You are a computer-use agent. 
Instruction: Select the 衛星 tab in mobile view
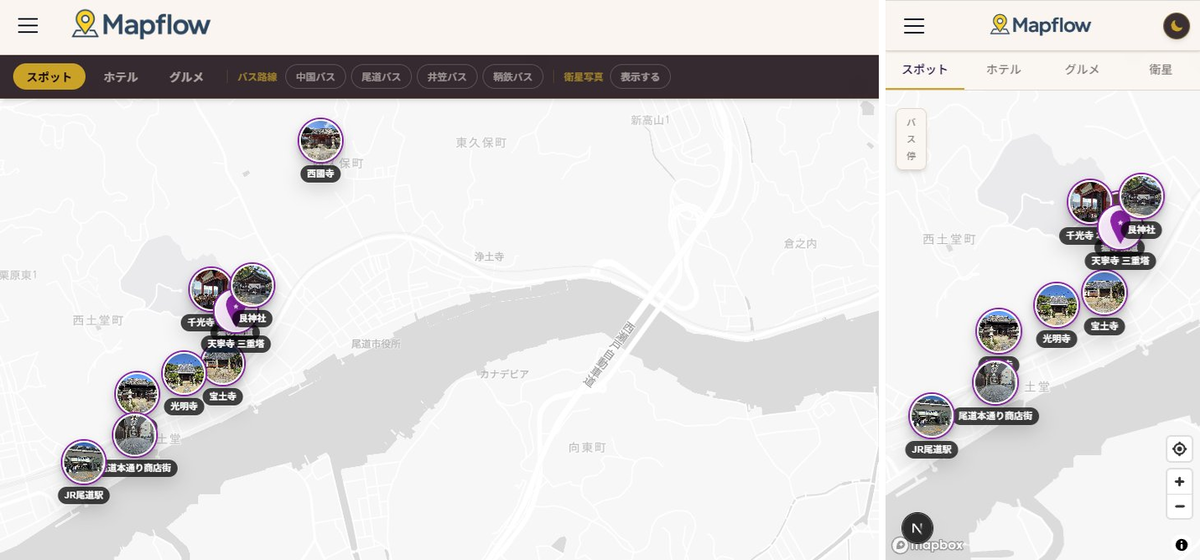point(1160,70)
